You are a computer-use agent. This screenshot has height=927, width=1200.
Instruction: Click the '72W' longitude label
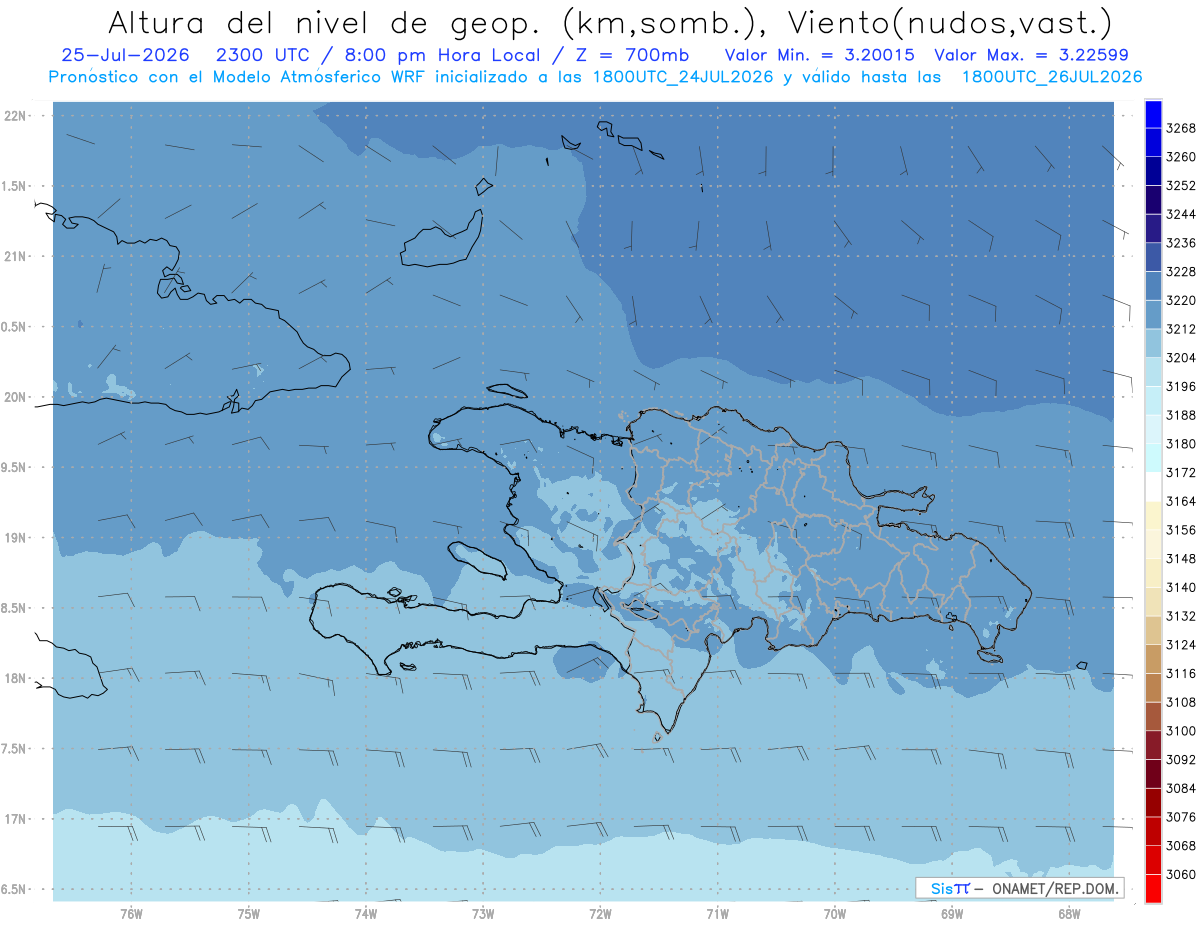600,913
